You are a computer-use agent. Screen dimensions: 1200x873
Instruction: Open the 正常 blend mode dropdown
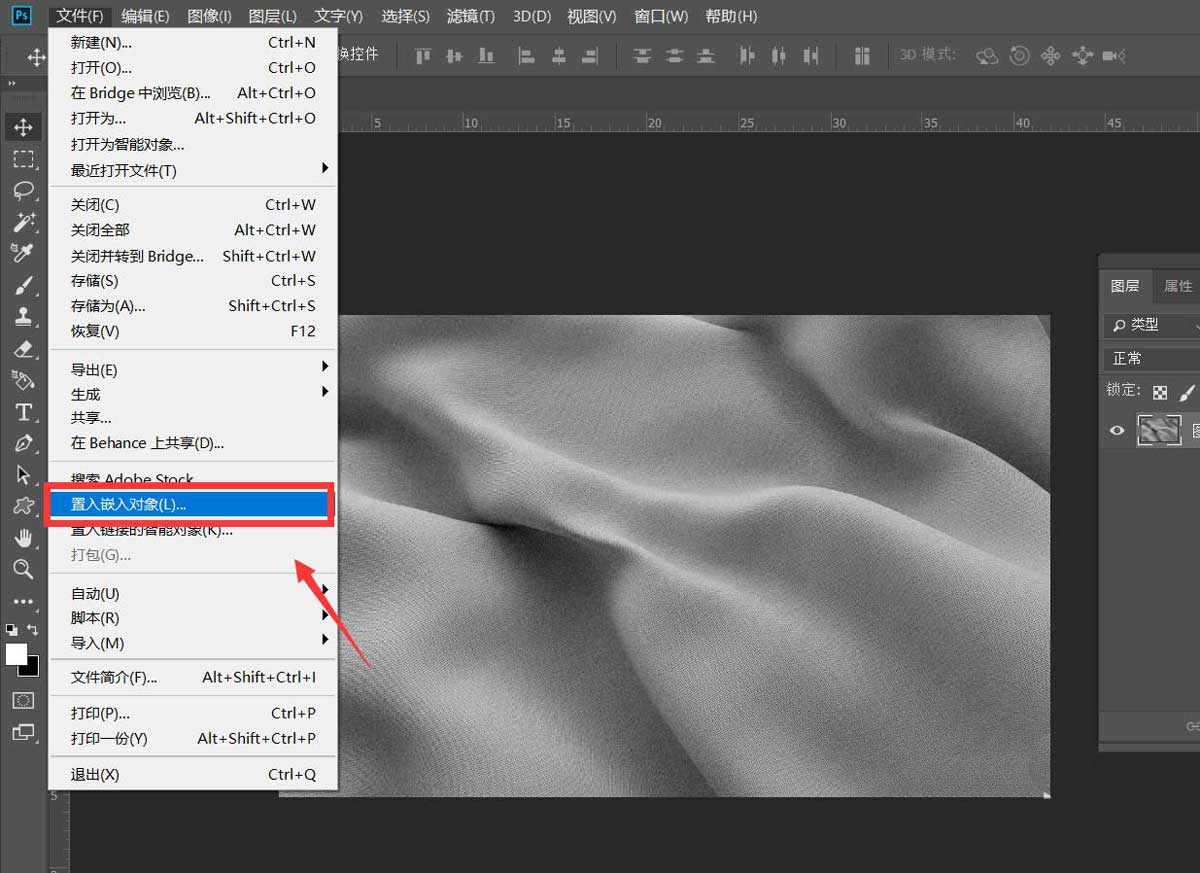click(1152, 358)
